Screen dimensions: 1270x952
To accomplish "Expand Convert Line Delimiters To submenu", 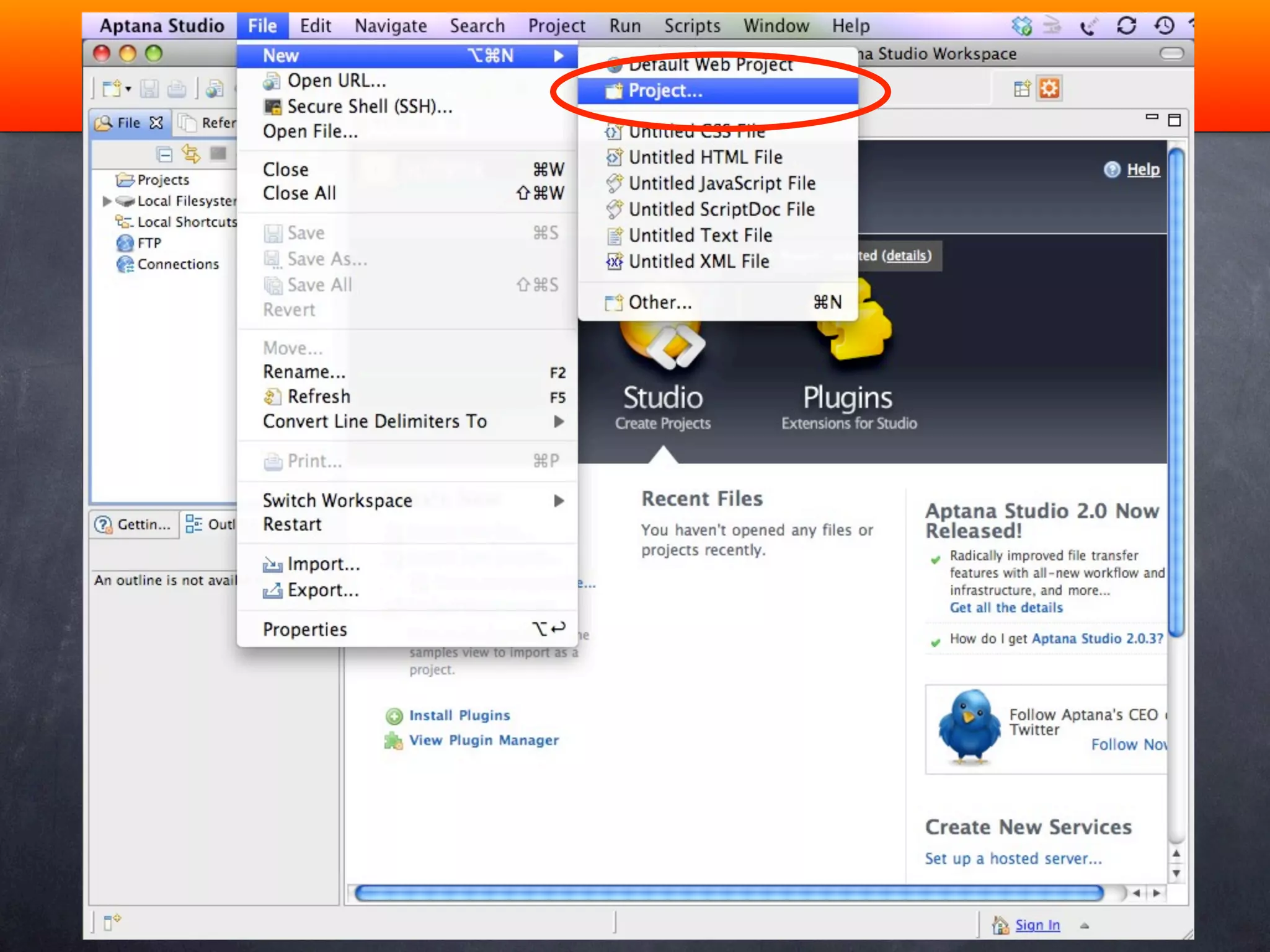I will coord(407,421).
